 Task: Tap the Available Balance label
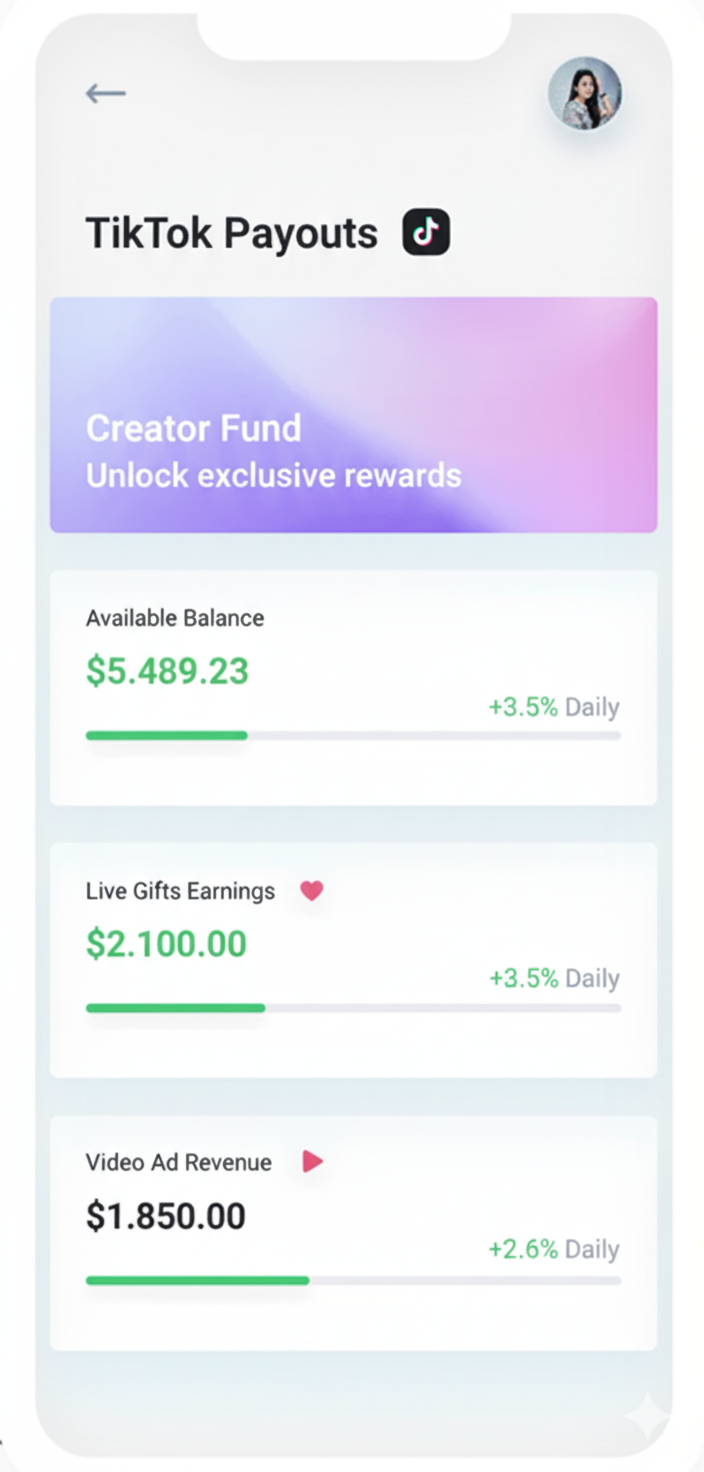[175, 618]
